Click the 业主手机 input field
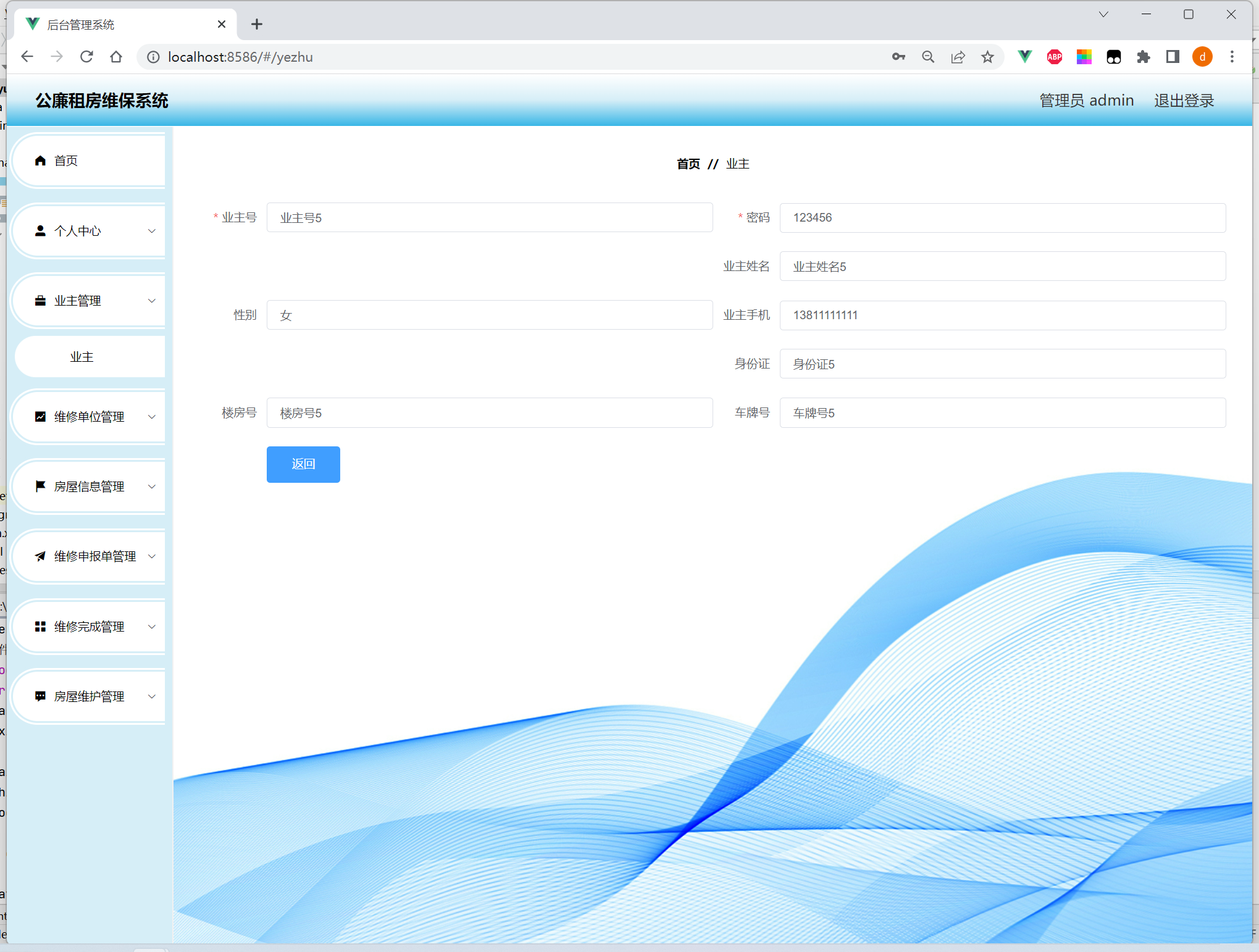Image resolution: width=1259 pixels, height=952 pixels. 1002,315
